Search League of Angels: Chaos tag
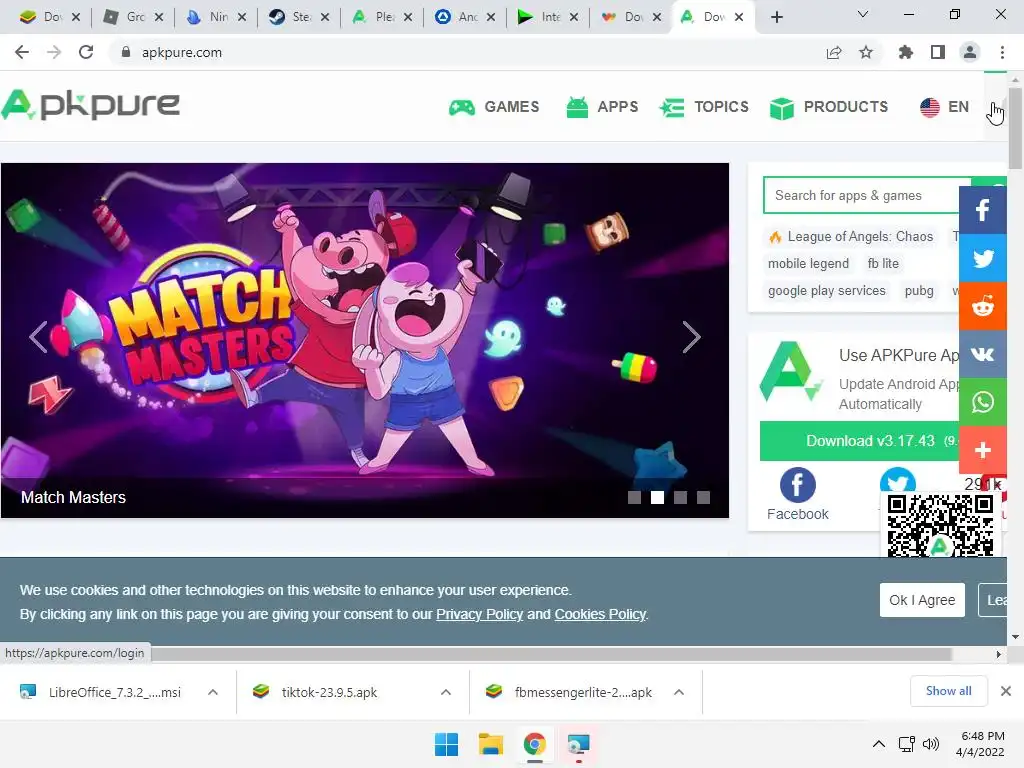 [x=852, y=236]
